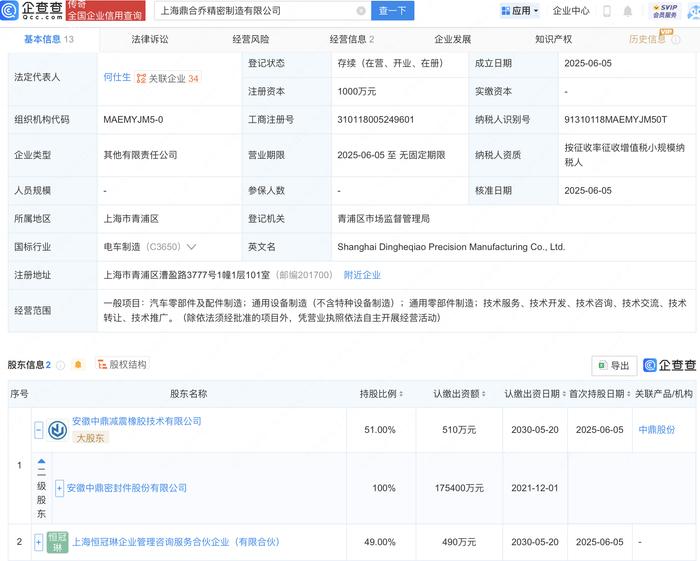The width and height of the screenshot is (700, 561).
Task: Click the orange bell icon beside 股东信息
Action: [78, 365]
